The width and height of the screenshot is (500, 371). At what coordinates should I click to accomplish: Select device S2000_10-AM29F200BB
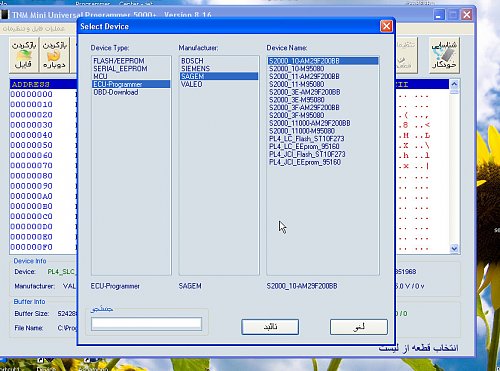click(x=323, y=61)
